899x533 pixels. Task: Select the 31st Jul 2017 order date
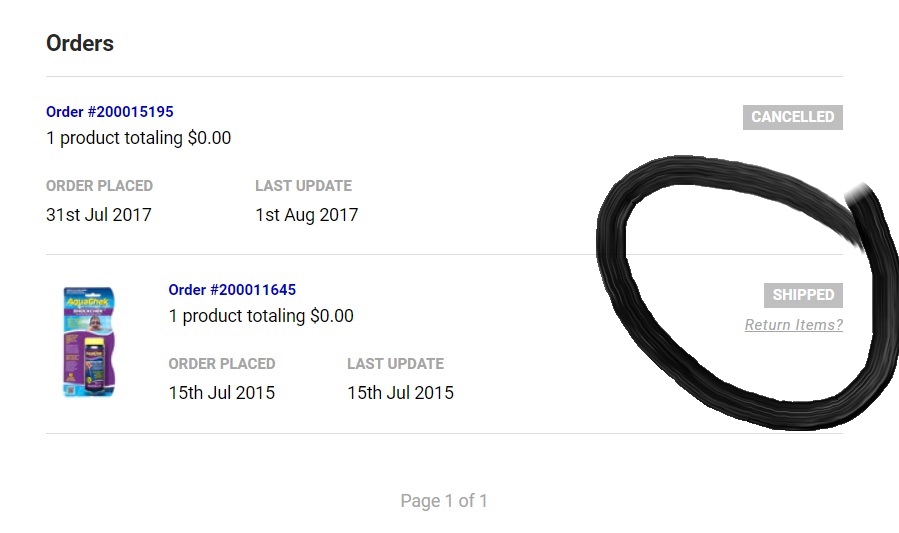99,214
